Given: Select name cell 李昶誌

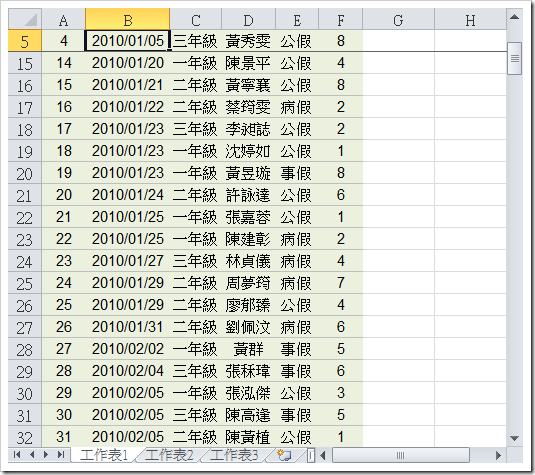Looking at the screenshot, I should pos(248,129).
